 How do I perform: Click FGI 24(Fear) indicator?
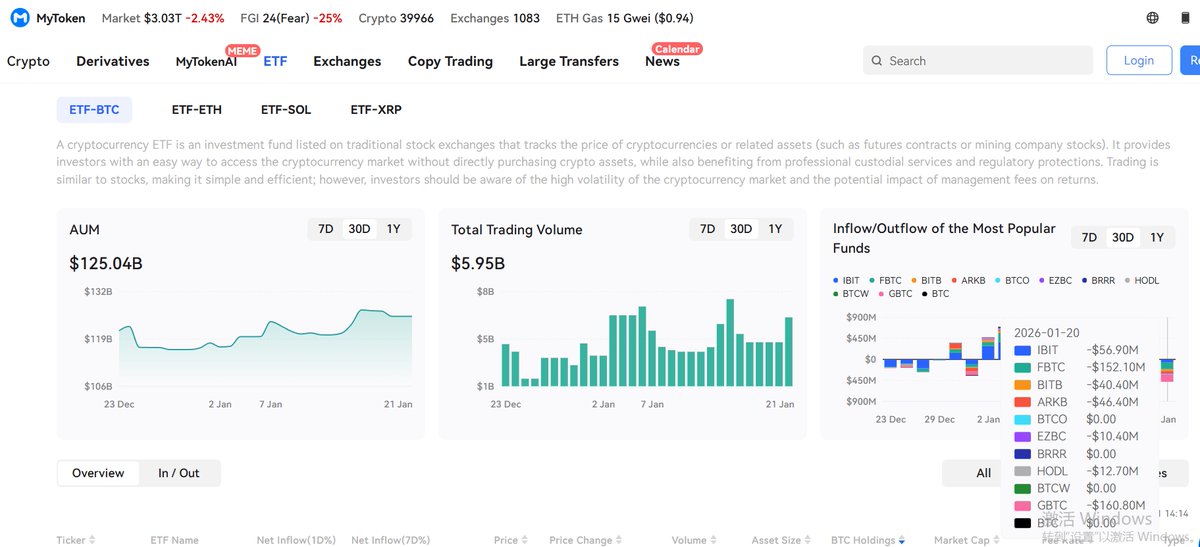[291, 18]
